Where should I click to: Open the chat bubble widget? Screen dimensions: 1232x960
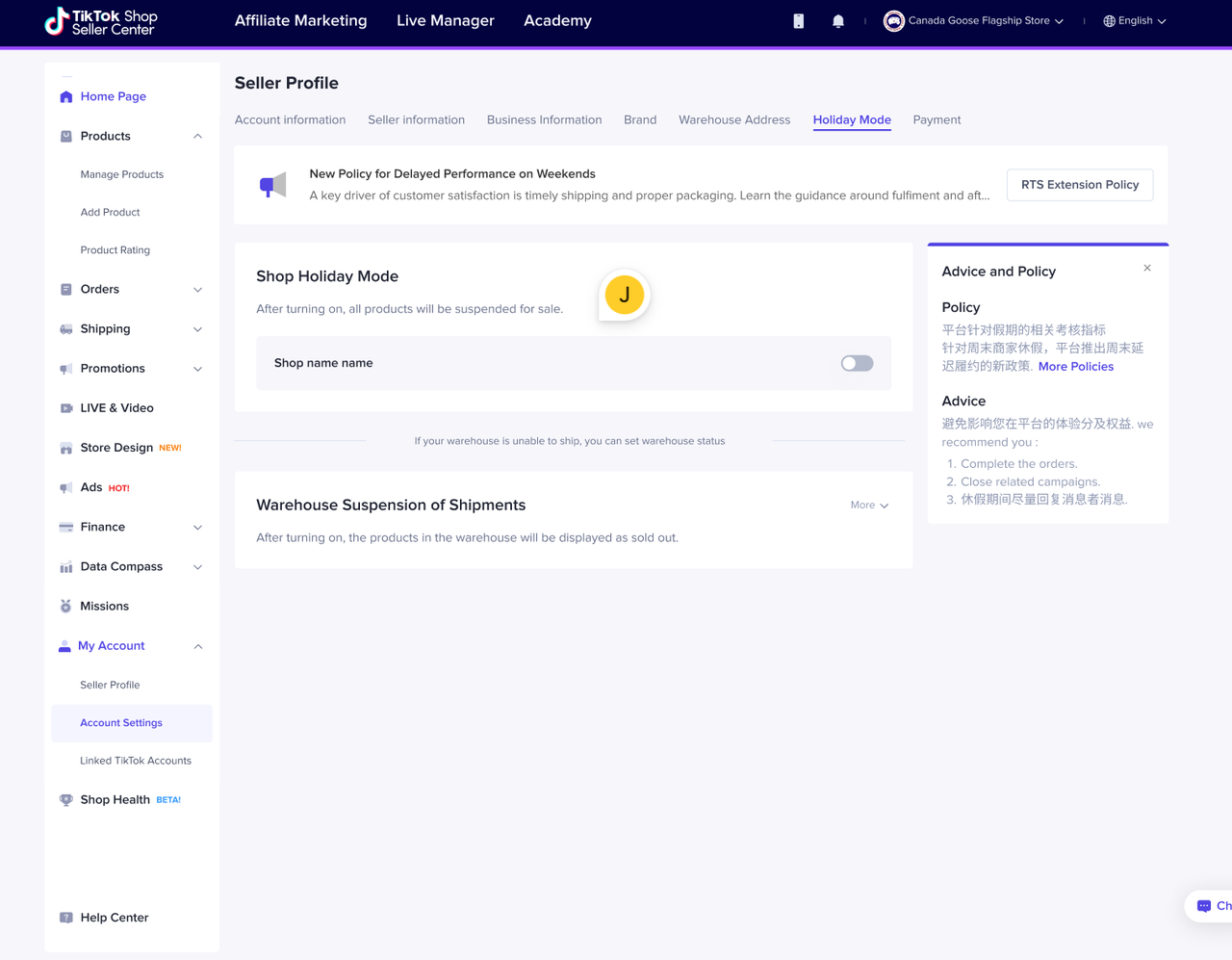coord(1208,906)
